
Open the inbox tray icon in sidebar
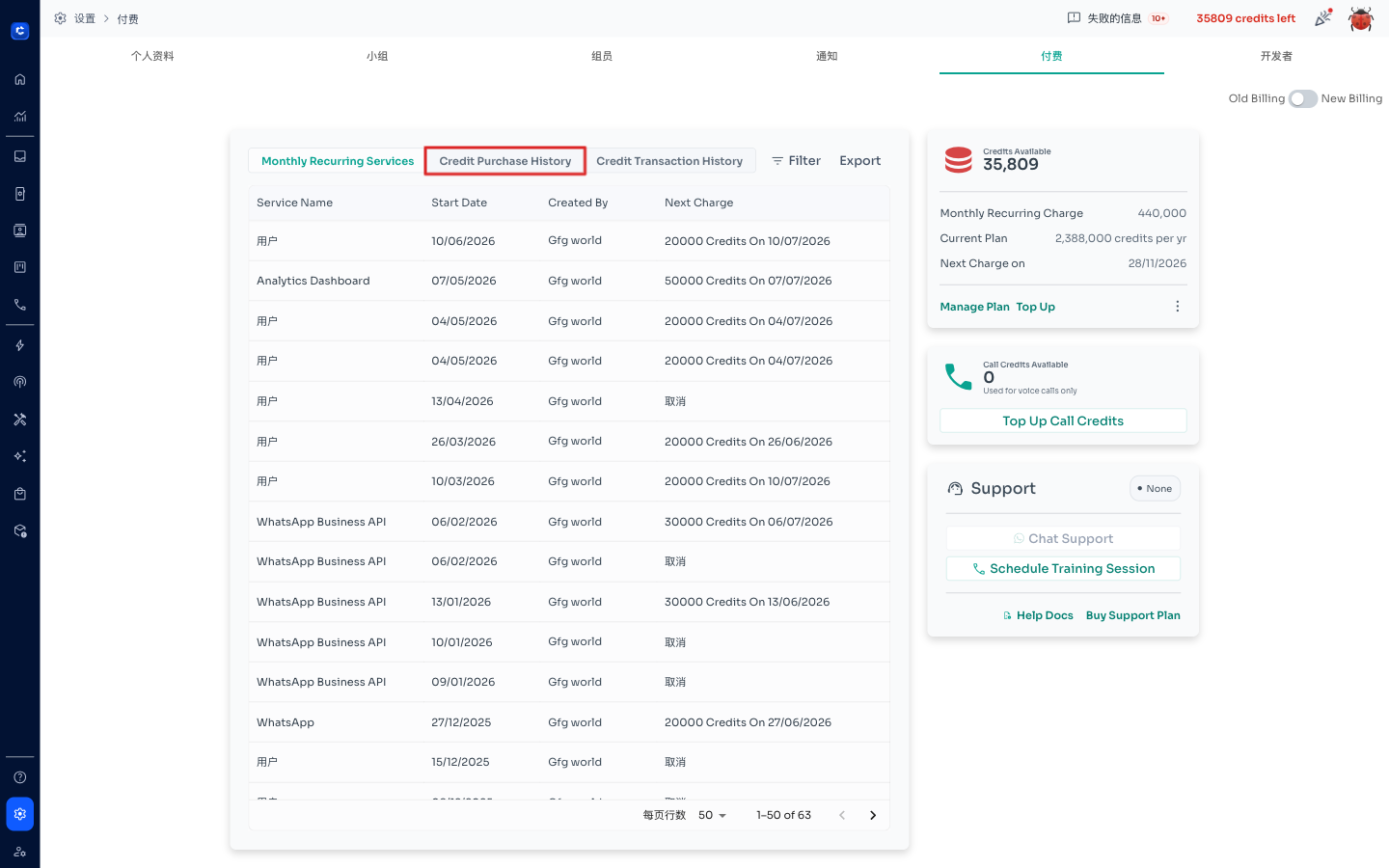pyautogui.click(x=19, y=156)
